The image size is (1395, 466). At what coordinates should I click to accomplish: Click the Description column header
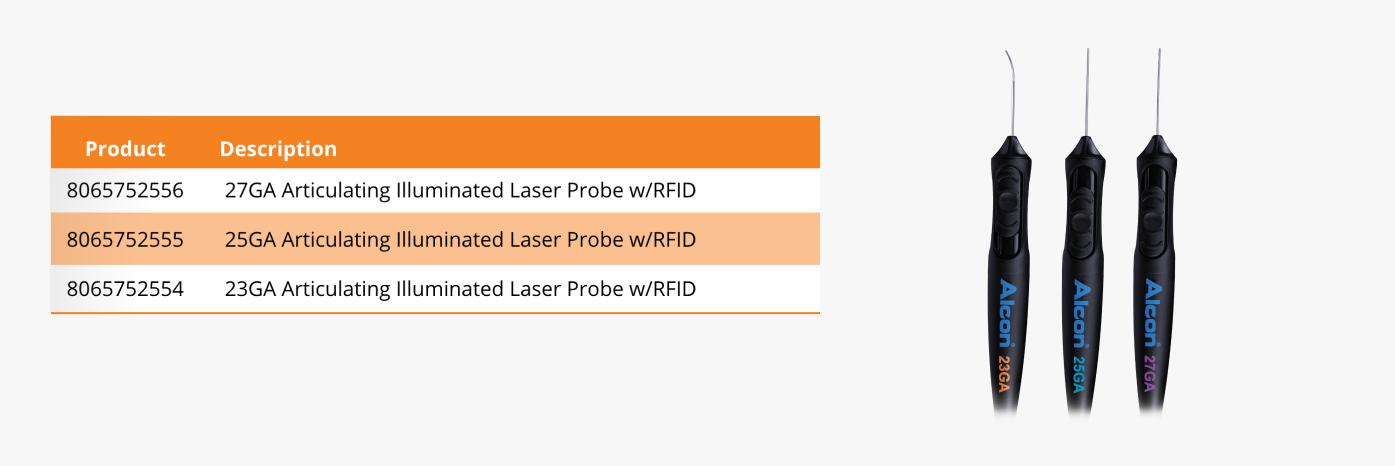click(278, 149)
